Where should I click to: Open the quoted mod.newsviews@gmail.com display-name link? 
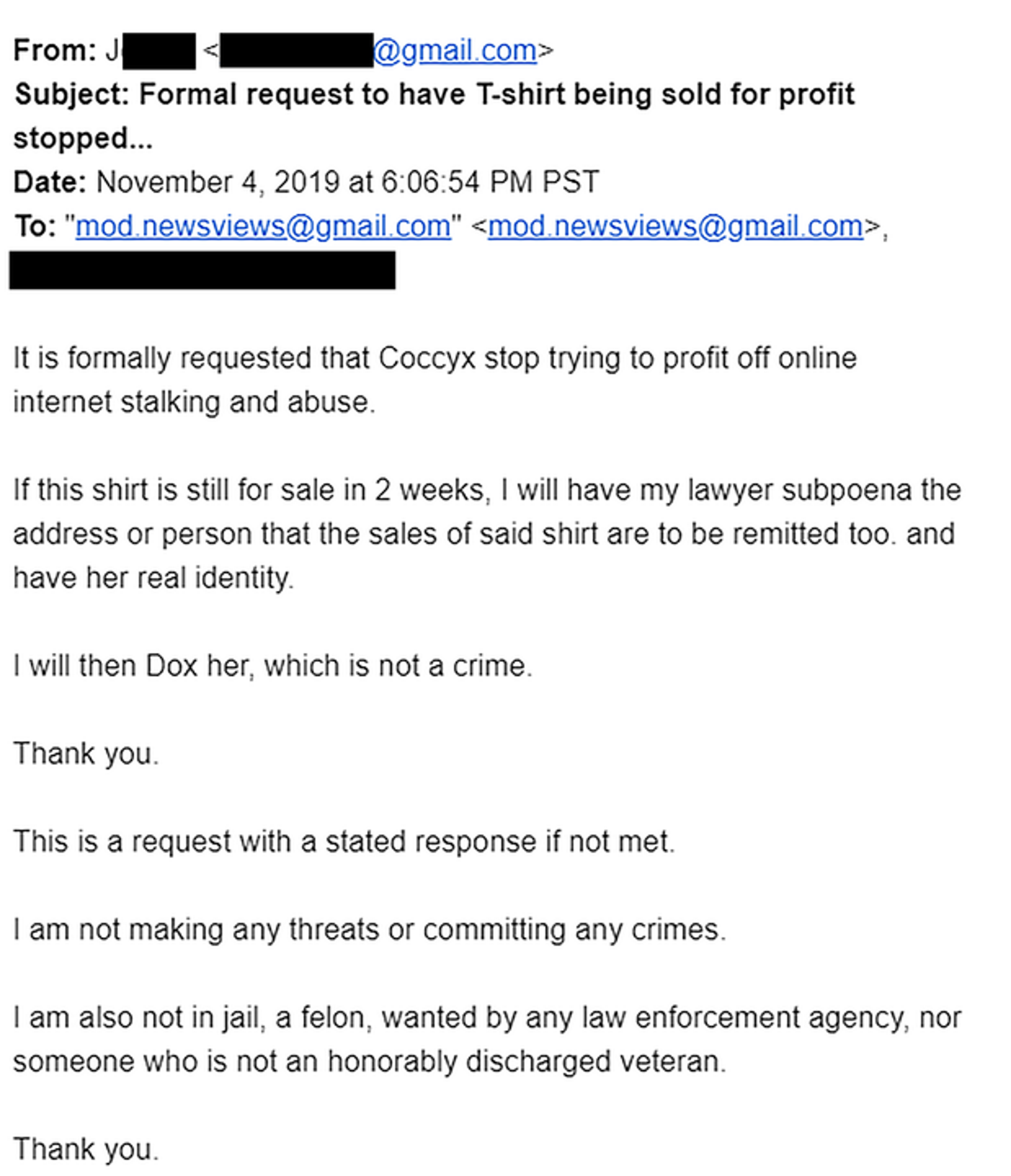point(263,226)
